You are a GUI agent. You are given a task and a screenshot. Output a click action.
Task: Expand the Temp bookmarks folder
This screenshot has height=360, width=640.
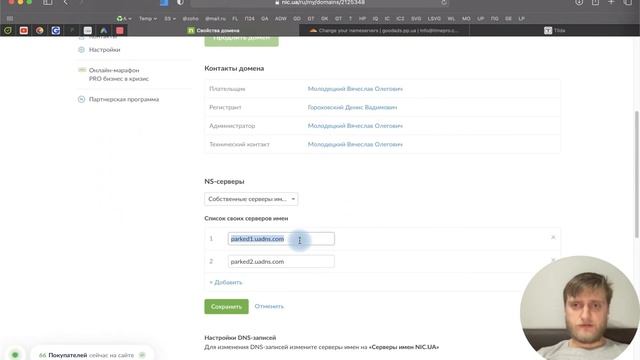(148, 18)
